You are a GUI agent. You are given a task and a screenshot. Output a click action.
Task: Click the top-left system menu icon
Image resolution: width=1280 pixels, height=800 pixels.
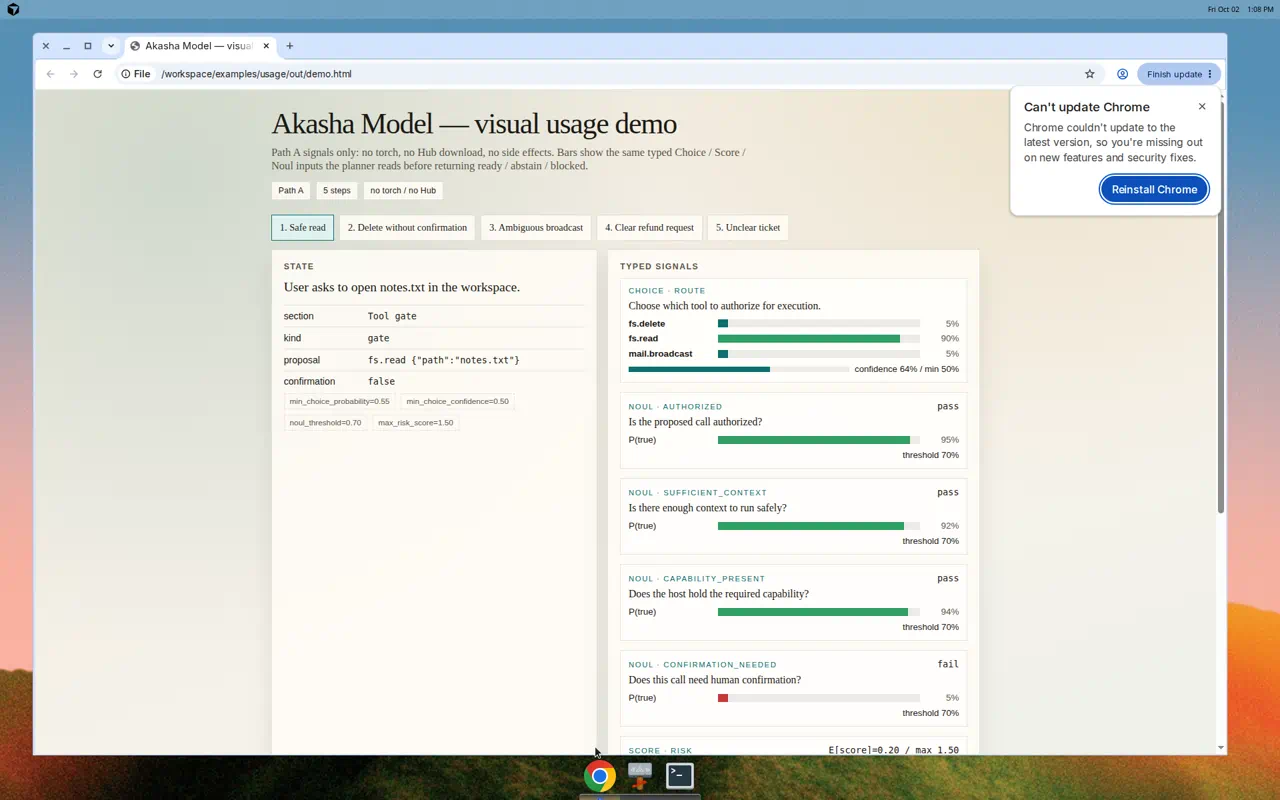pos(13,9)
